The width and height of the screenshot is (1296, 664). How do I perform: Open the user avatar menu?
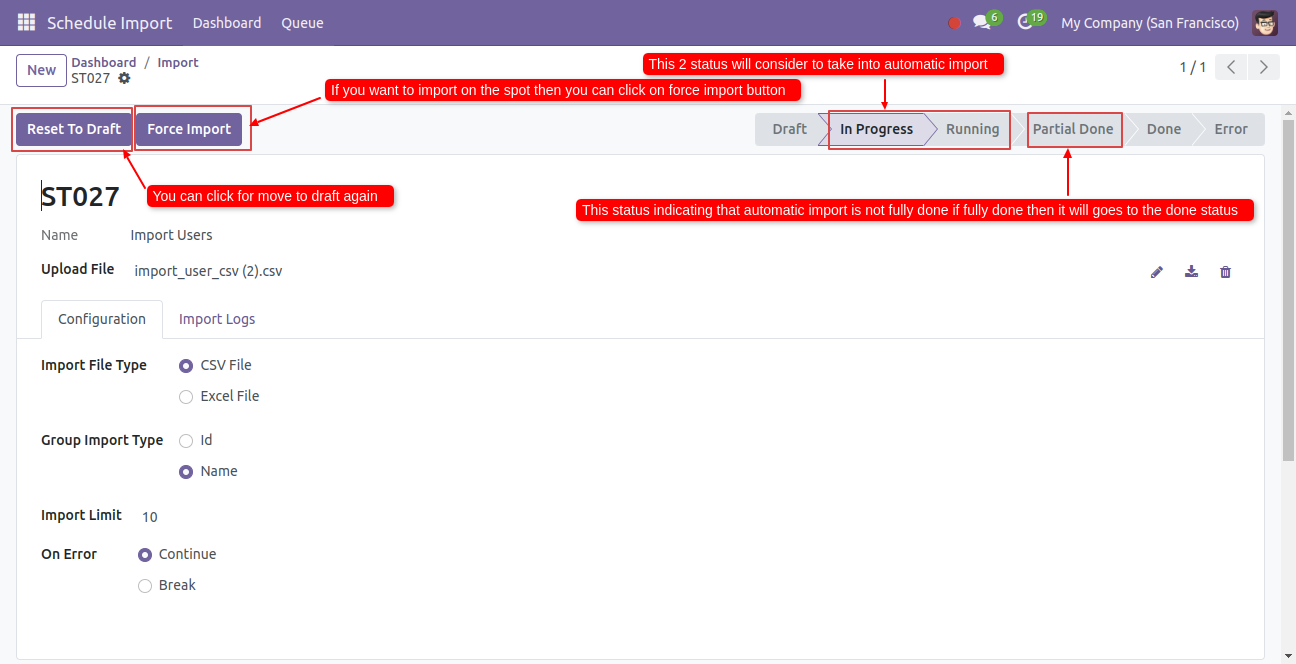pyautogui.click(x=1265, y=22)
